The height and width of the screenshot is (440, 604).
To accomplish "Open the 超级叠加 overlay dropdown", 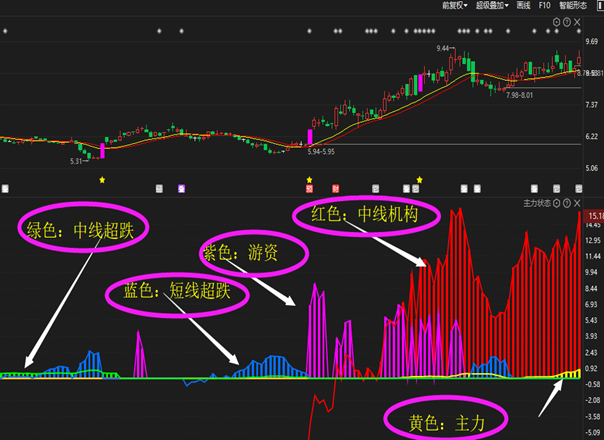I will (x=492, y=5).
